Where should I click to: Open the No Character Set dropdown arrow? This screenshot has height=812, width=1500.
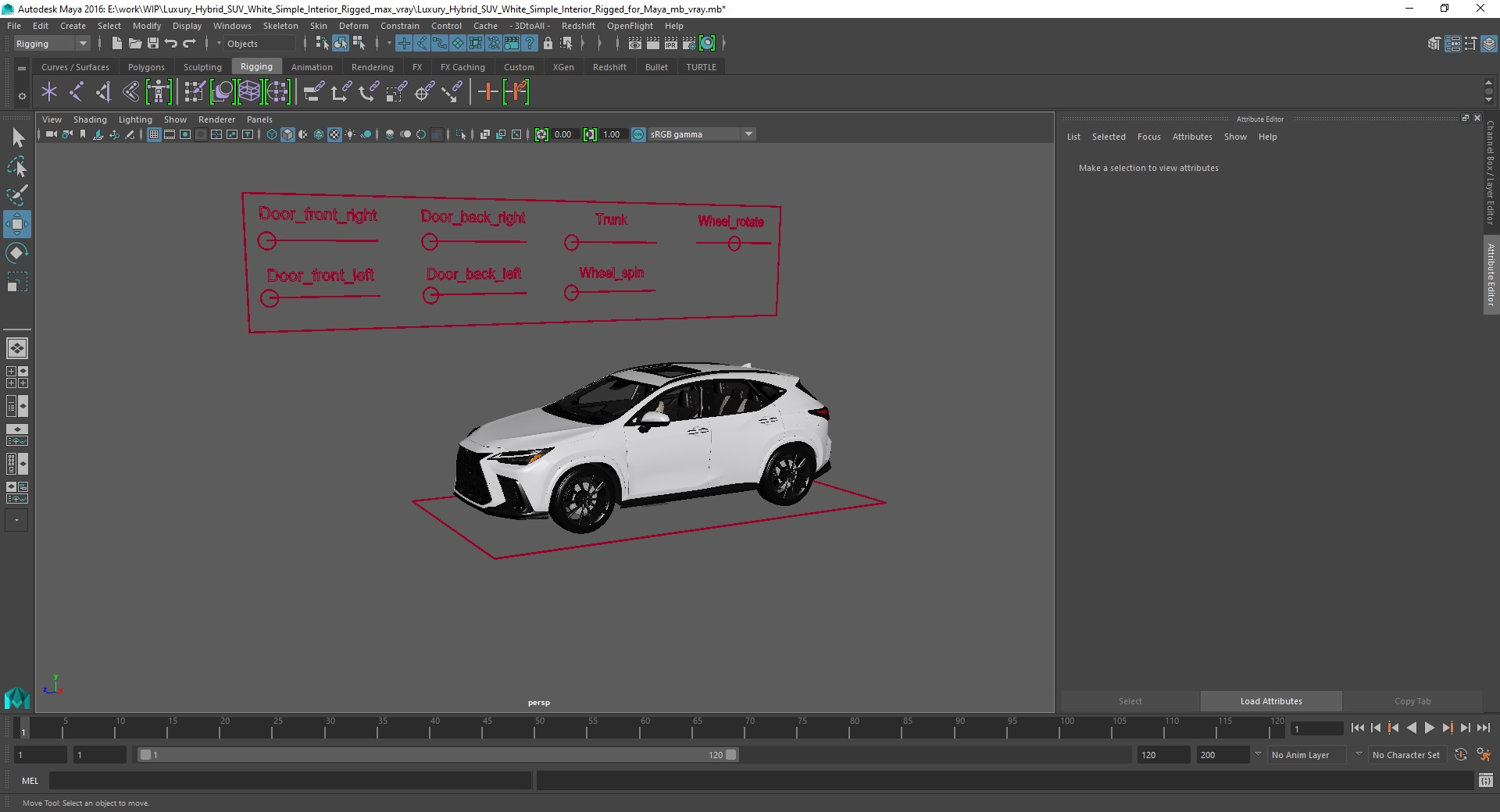pos(1359,754)
